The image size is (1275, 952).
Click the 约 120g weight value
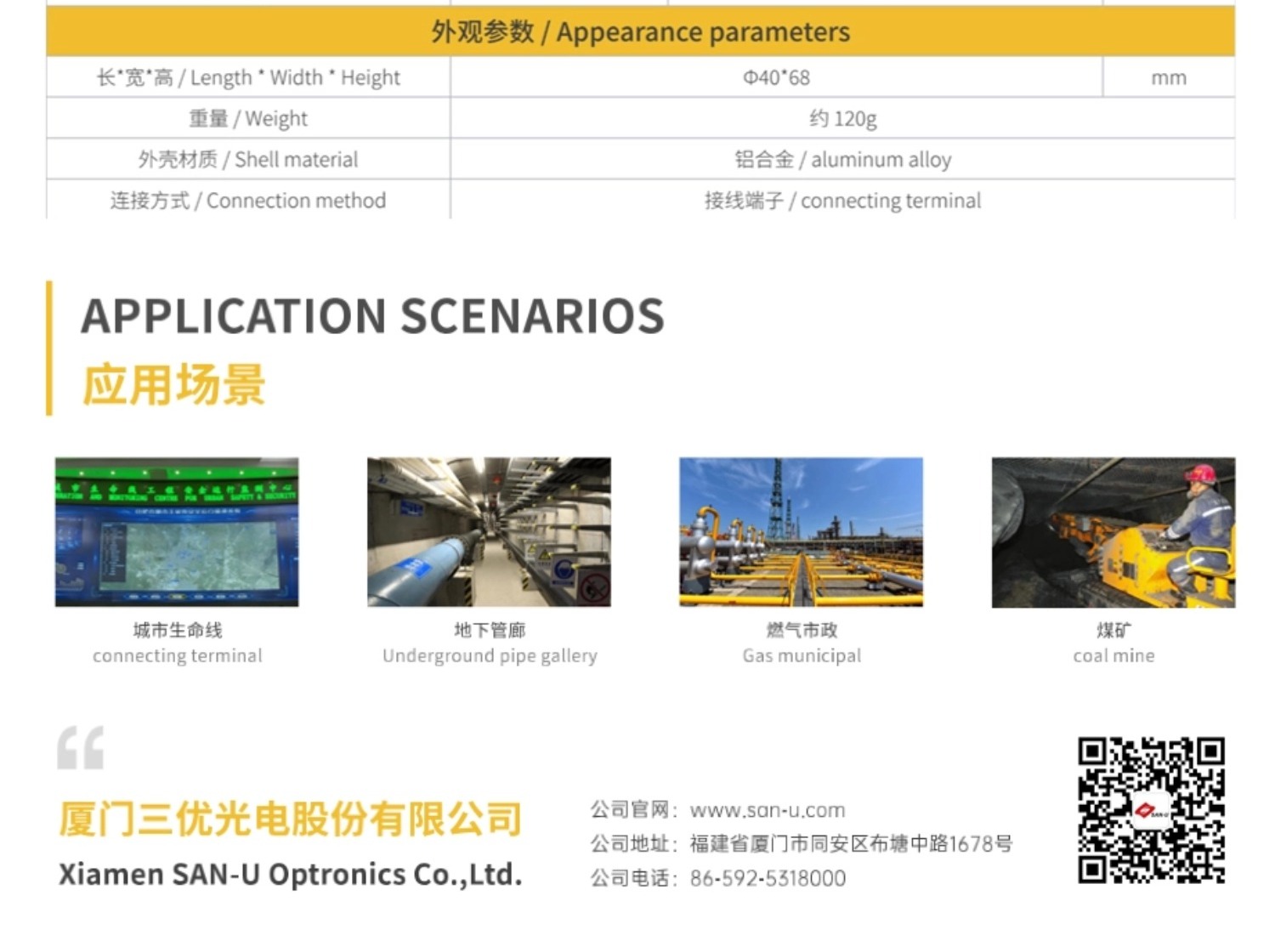[842, 118]
